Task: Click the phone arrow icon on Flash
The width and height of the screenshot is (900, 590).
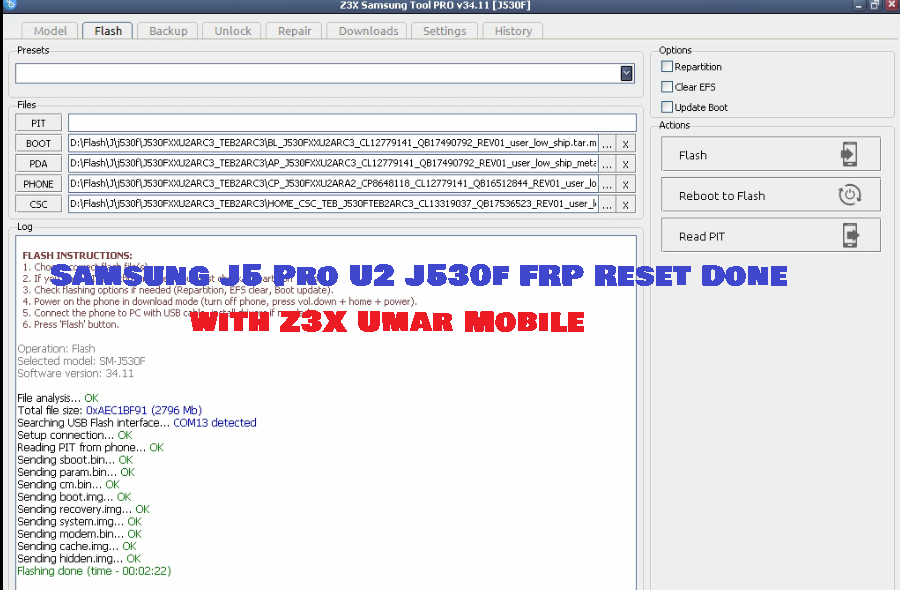Action: [x=849, y=154]
